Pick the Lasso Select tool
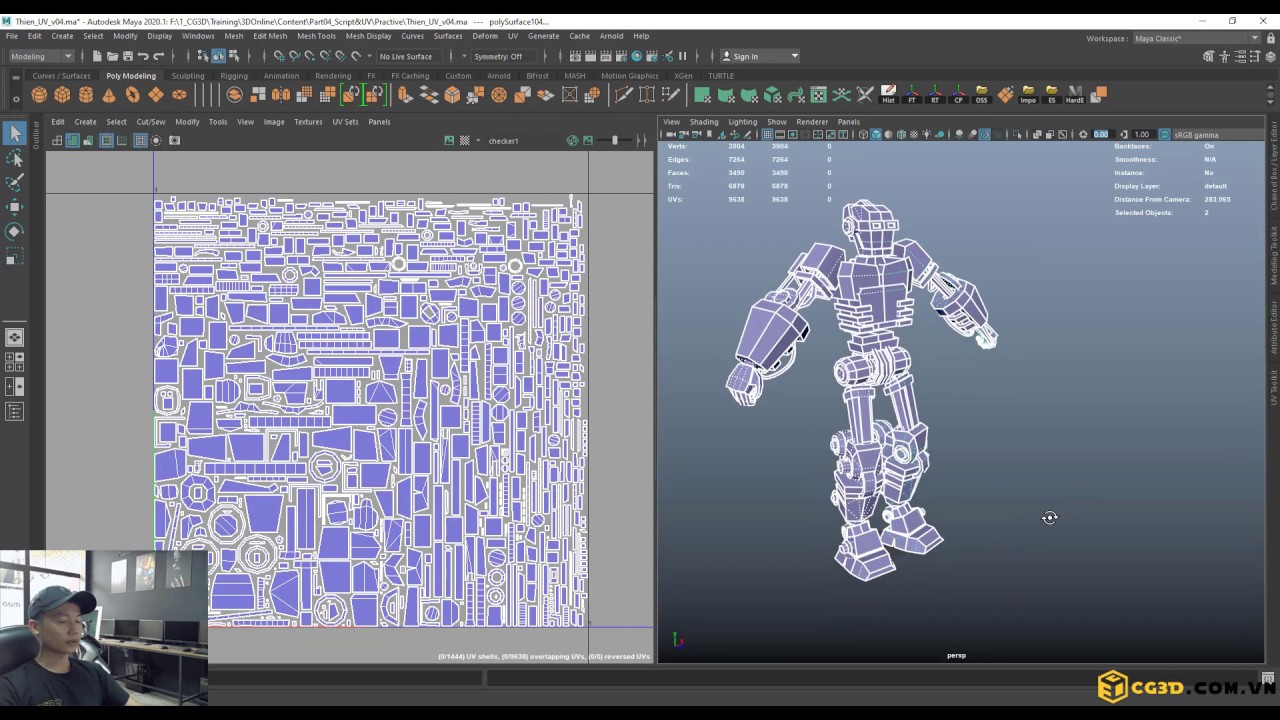1280x720 pixels. click(x=14, y=158)
